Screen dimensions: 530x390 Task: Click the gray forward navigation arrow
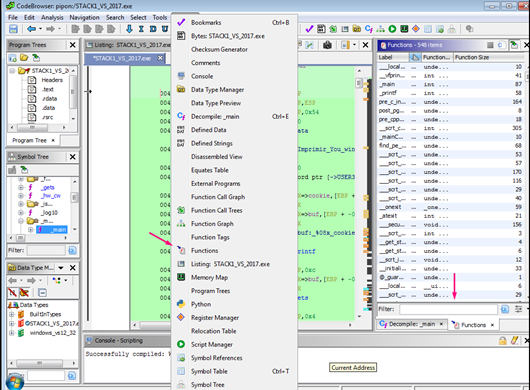tap(50, 29)
